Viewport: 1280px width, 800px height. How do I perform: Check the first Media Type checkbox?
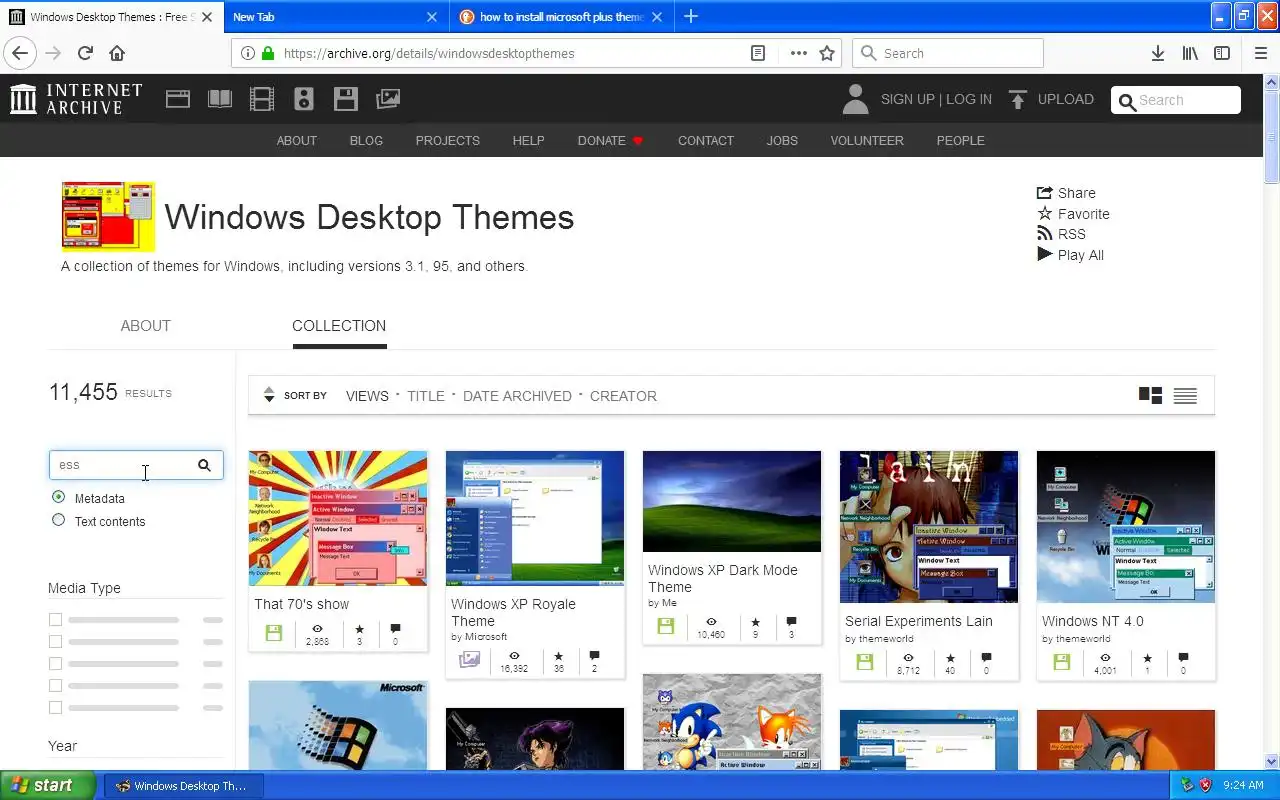click(x=55, y=620)
